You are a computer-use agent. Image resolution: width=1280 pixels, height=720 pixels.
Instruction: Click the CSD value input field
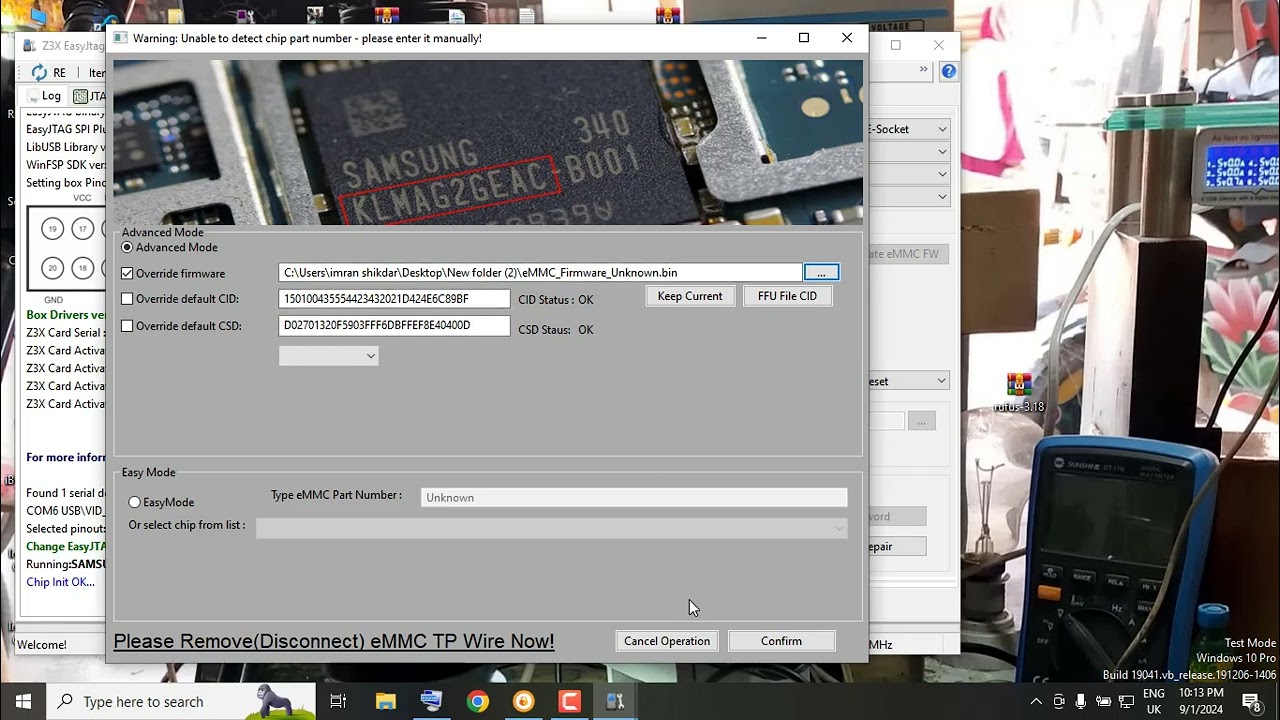pos(394,325)
